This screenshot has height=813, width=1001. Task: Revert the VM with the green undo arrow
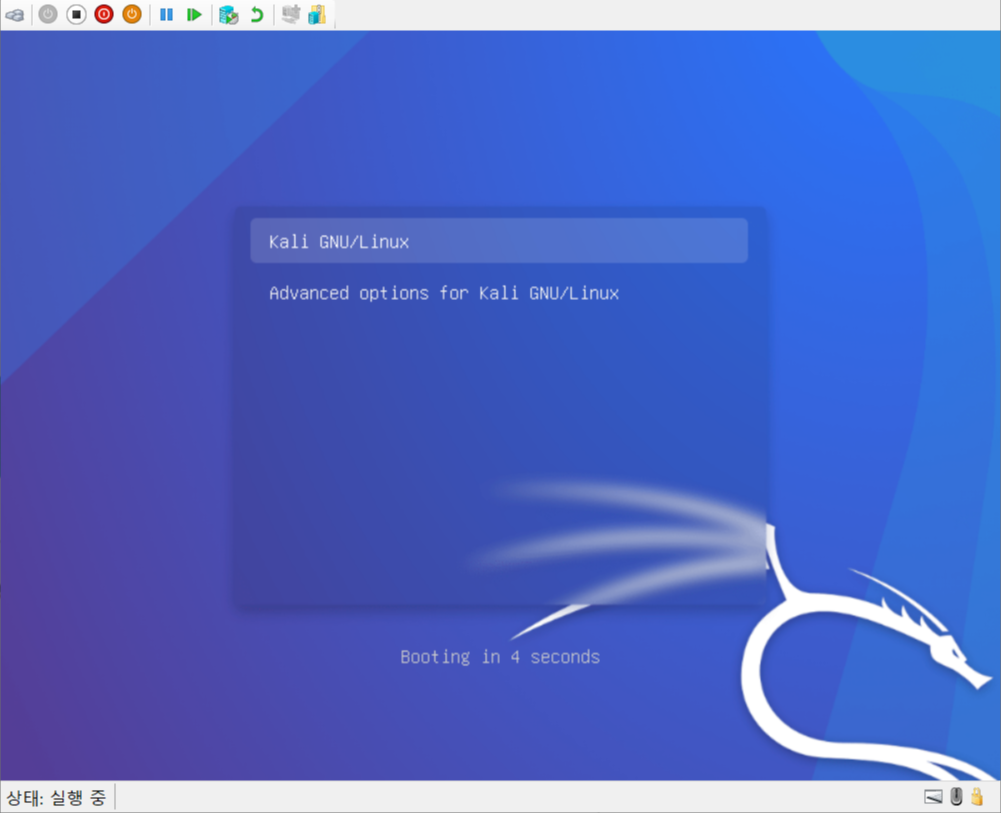pyautogui.click(x=257, y=14)
